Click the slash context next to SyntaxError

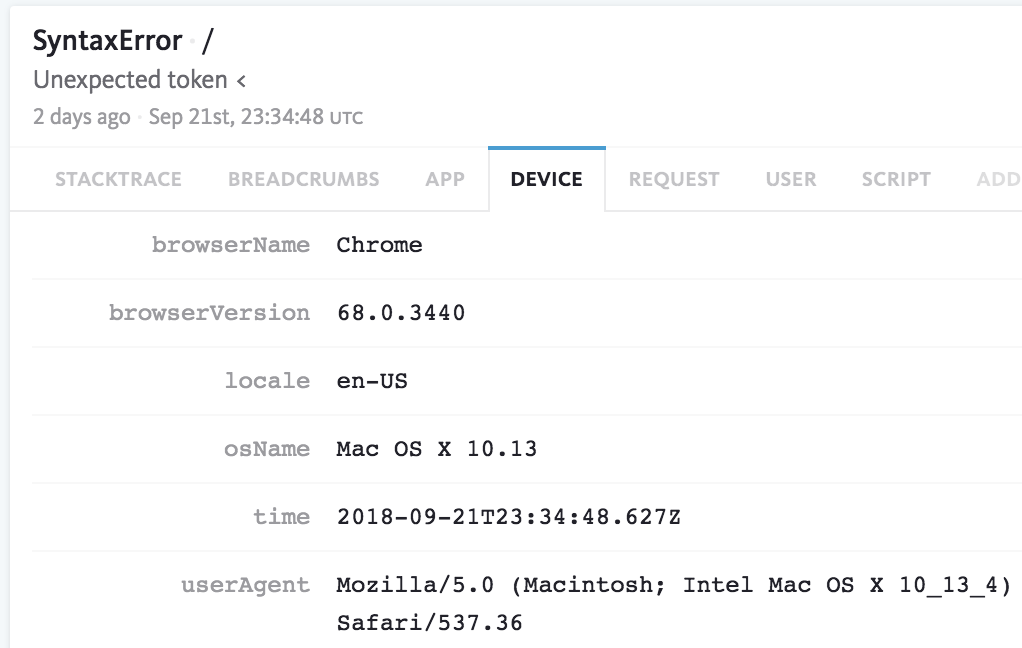click(208, 41)
